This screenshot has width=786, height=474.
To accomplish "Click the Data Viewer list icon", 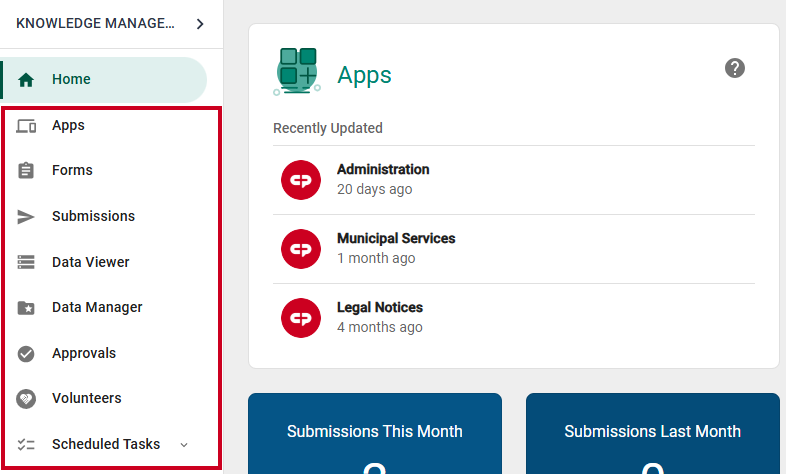I will pyautogui.click(x=26, y=262).
